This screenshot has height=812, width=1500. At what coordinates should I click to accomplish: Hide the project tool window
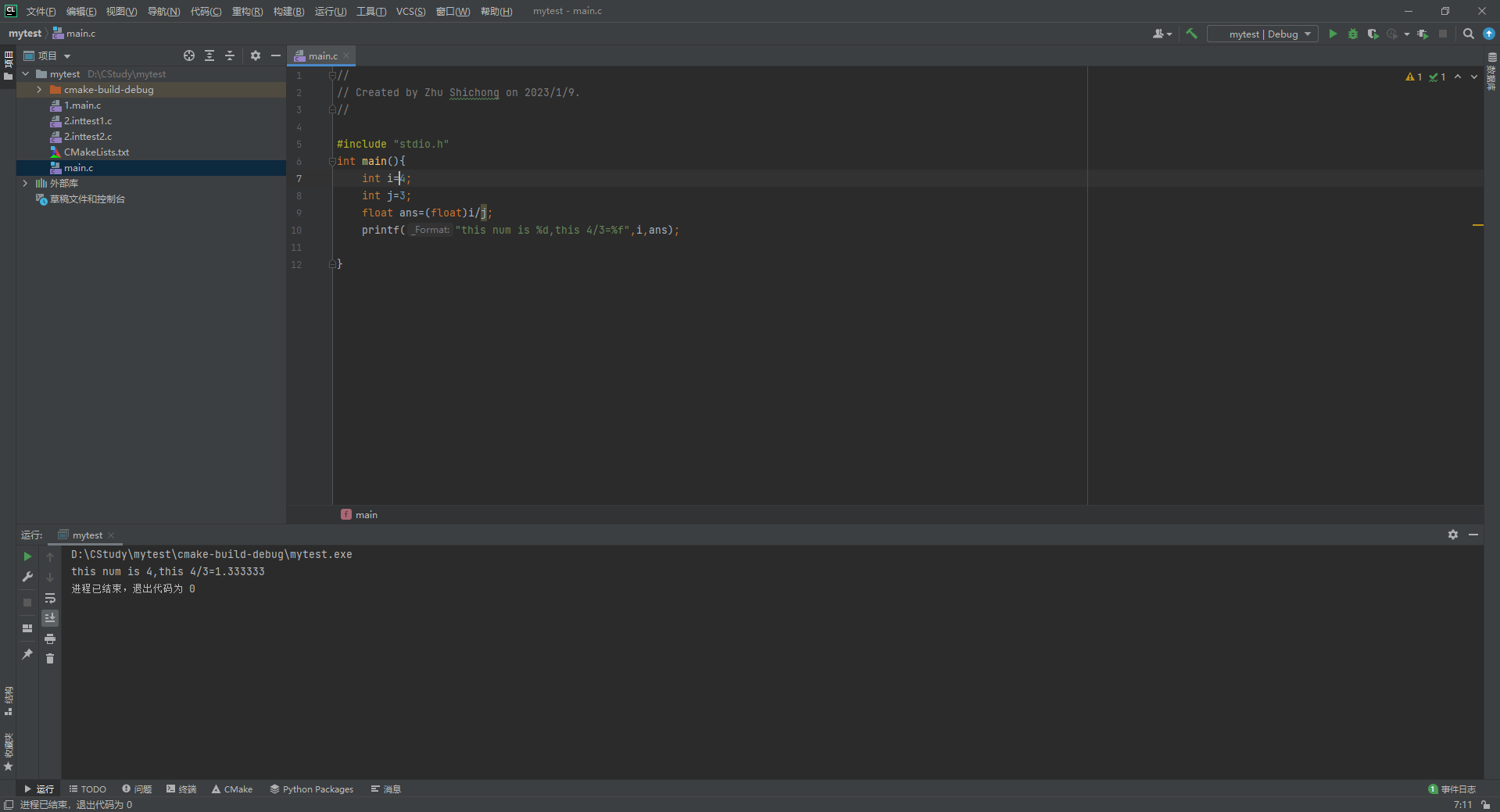click(x=276, y=55)
